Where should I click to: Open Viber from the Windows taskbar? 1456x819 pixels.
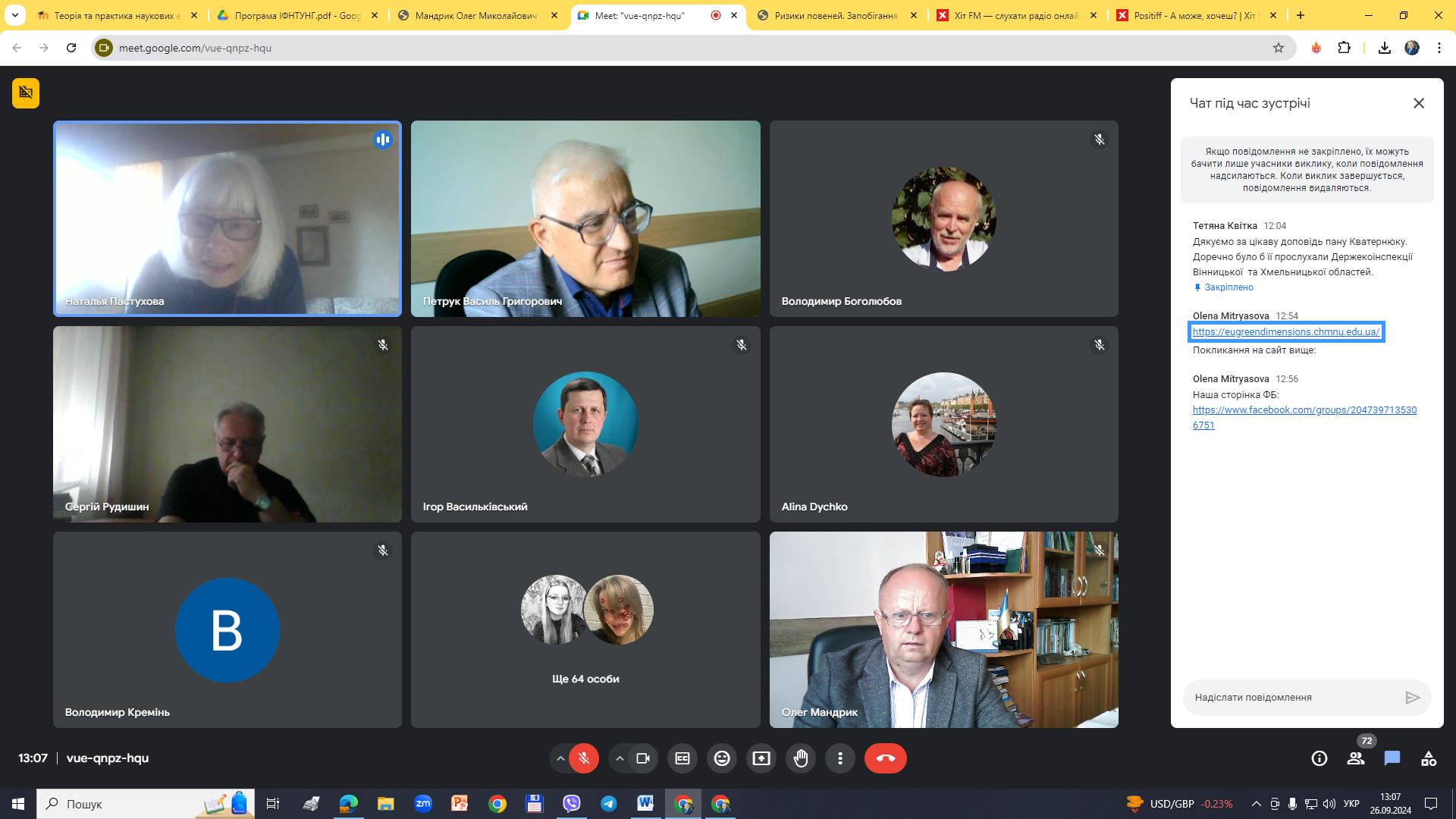(x=572, y=804)
